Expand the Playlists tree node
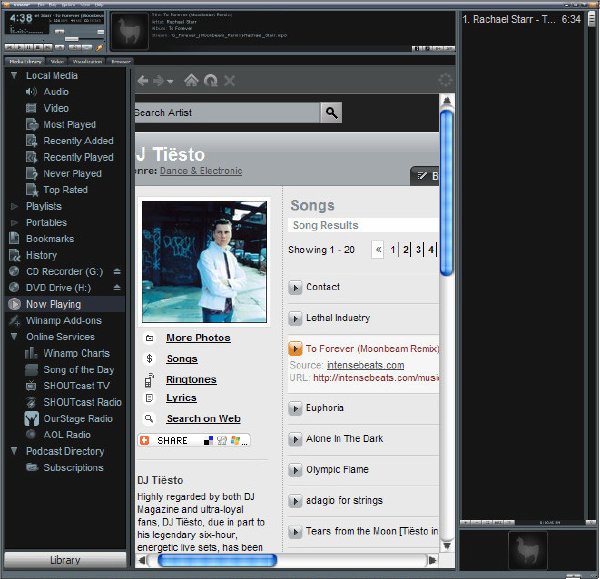The height and width of the screenshot is (579, 600). [15, 206]
